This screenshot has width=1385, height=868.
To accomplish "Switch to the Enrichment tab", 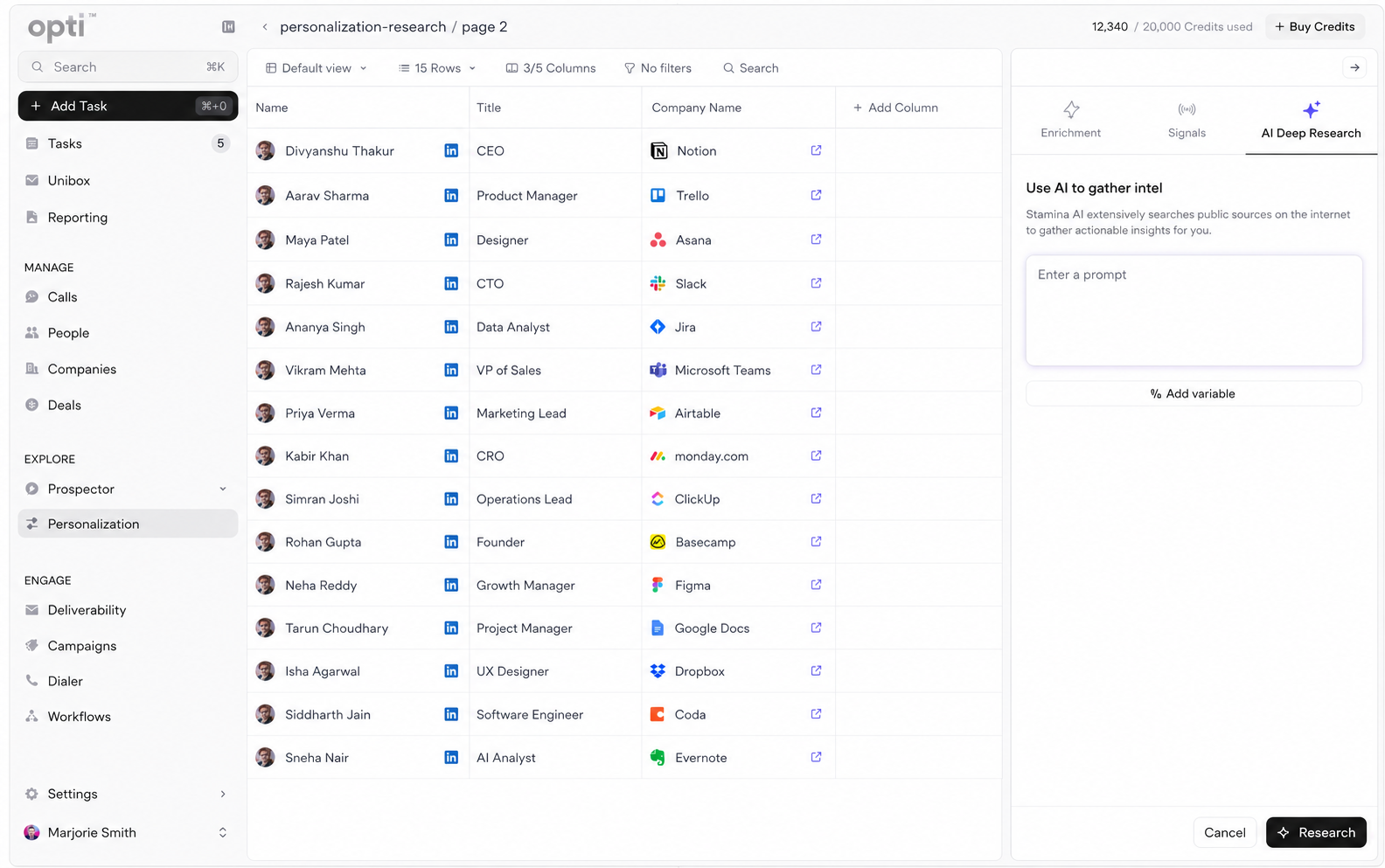I will pos(1071,121).
